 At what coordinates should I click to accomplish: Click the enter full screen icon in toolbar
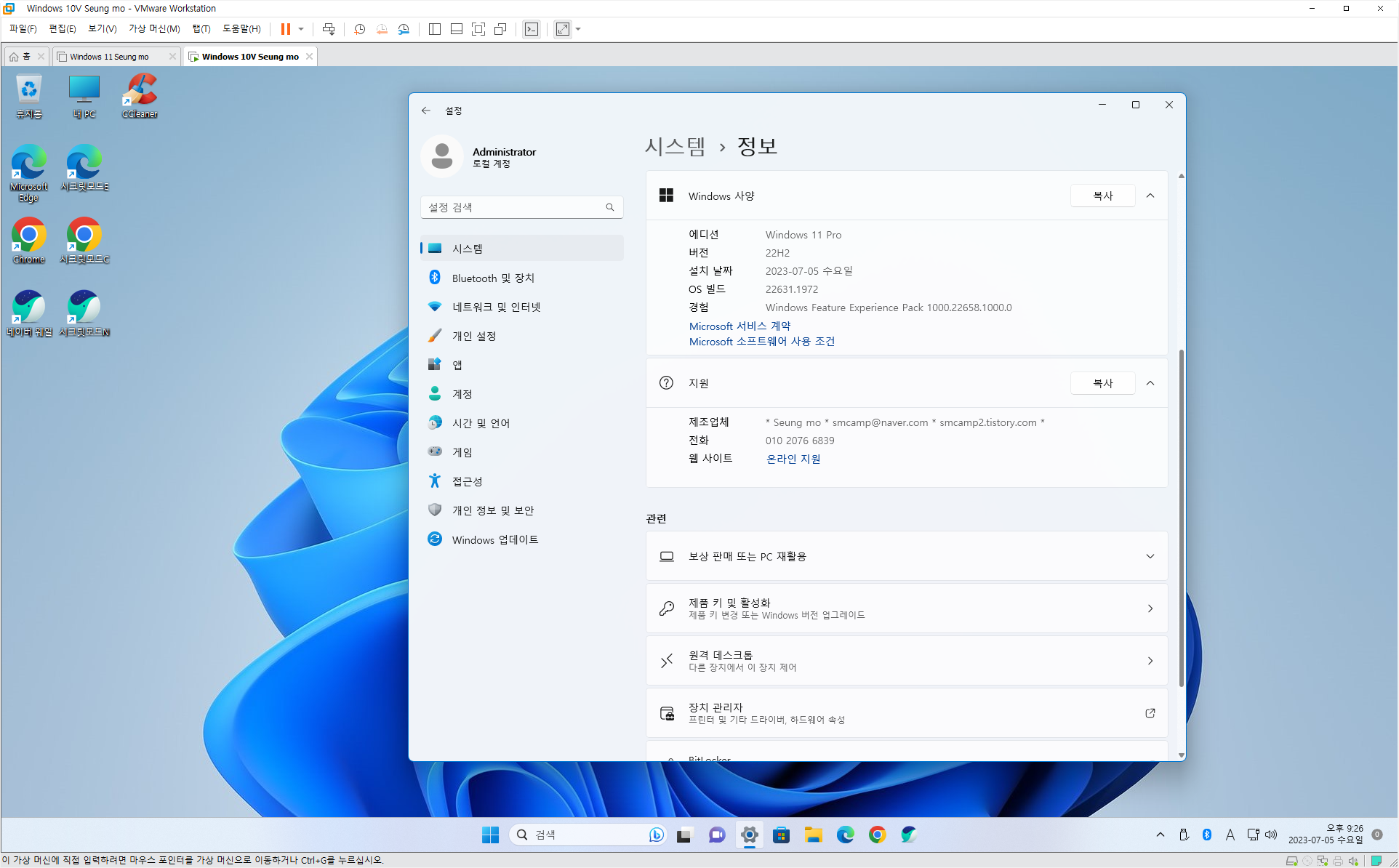[478, 29]
